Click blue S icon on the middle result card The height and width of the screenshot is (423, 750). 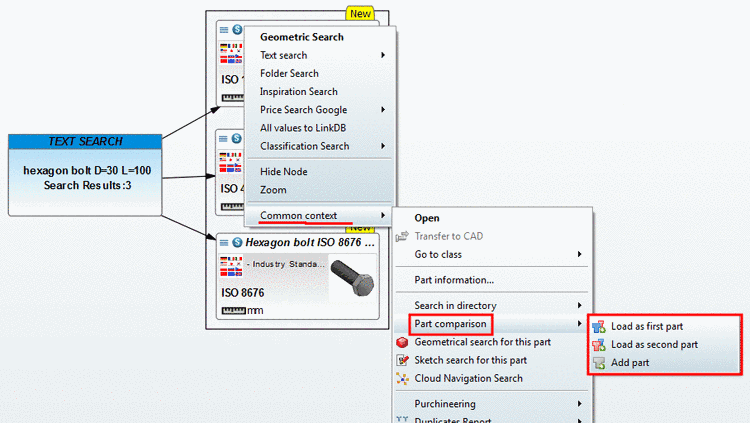pyautogui.click(x=236, y=139)
